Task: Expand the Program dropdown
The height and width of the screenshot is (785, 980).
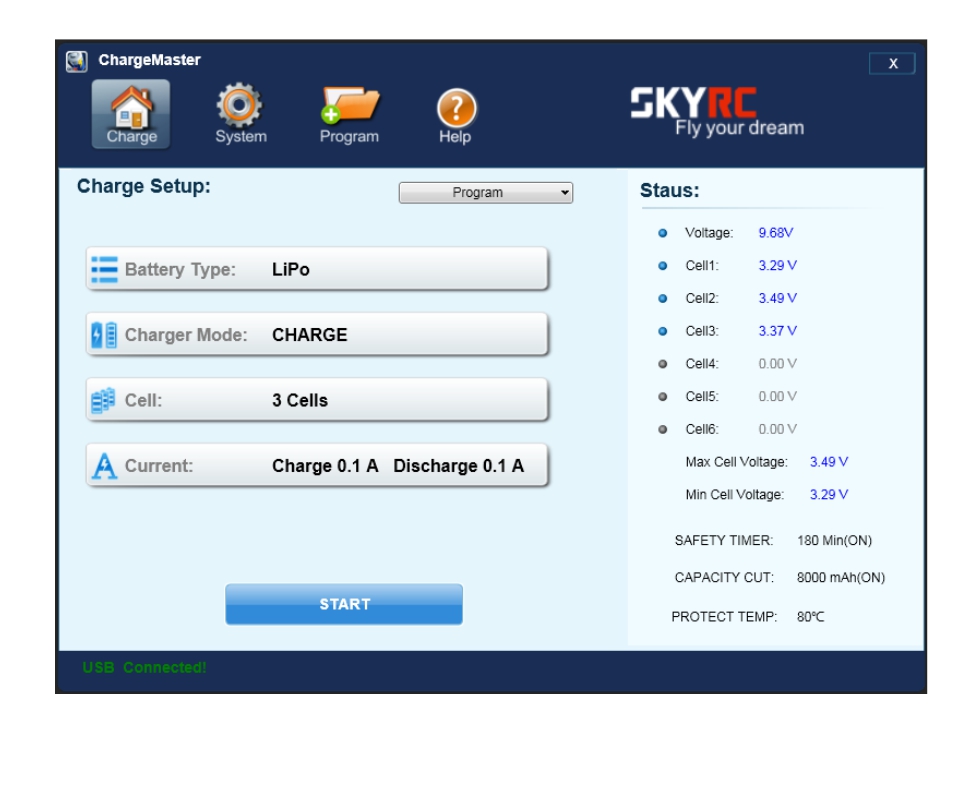Action: coord(486,192)
